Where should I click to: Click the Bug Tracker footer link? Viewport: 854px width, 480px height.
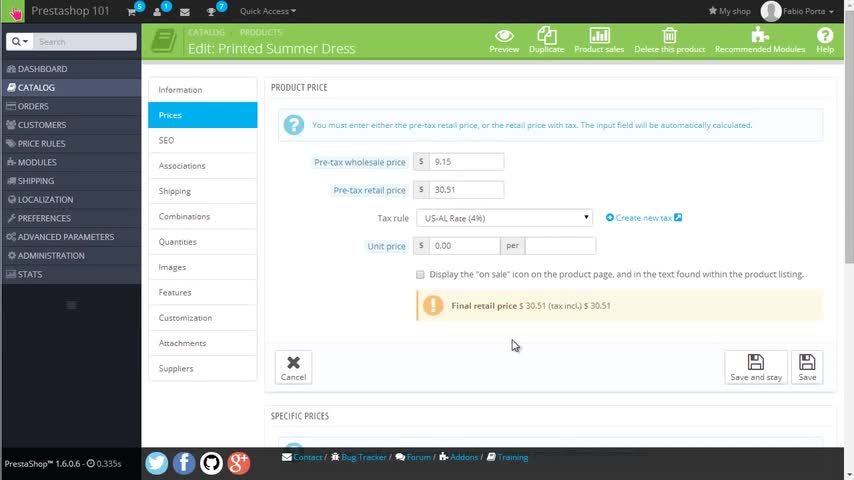coord(359,457)
